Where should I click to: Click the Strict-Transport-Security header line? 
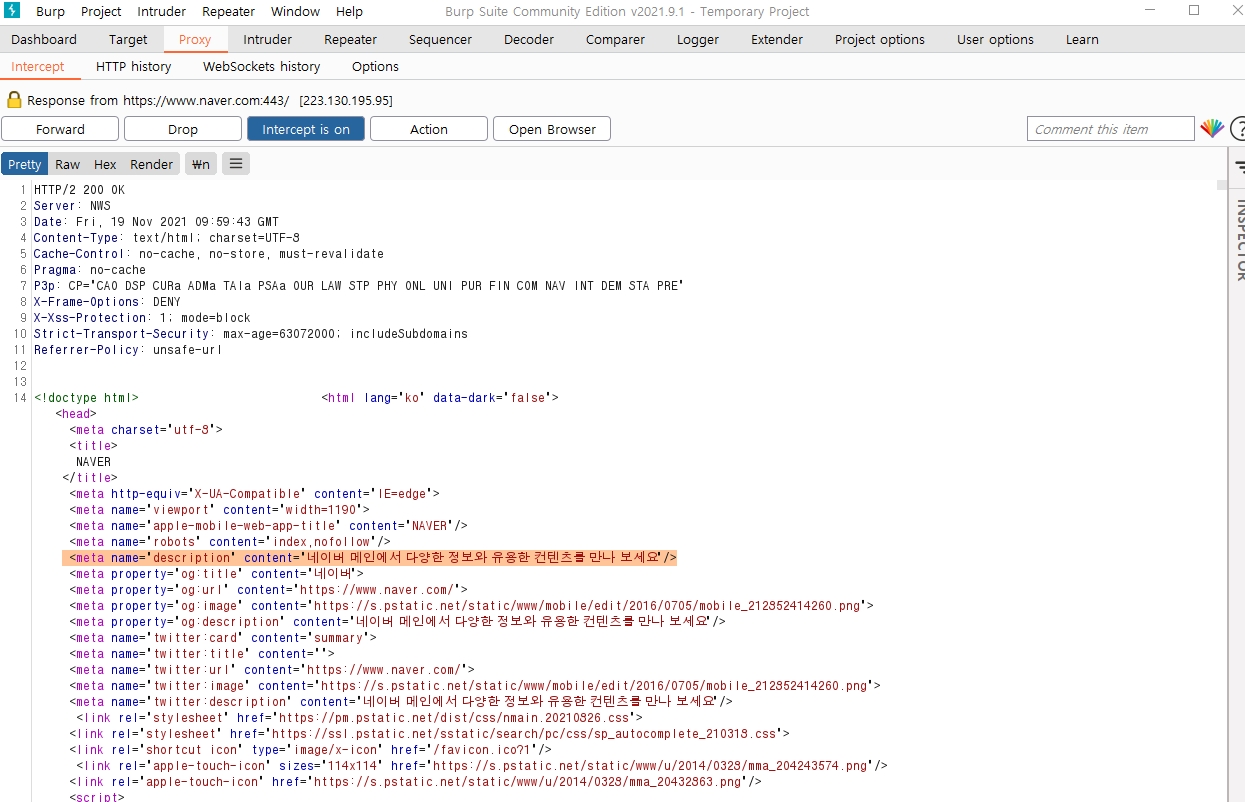(250, 333)
